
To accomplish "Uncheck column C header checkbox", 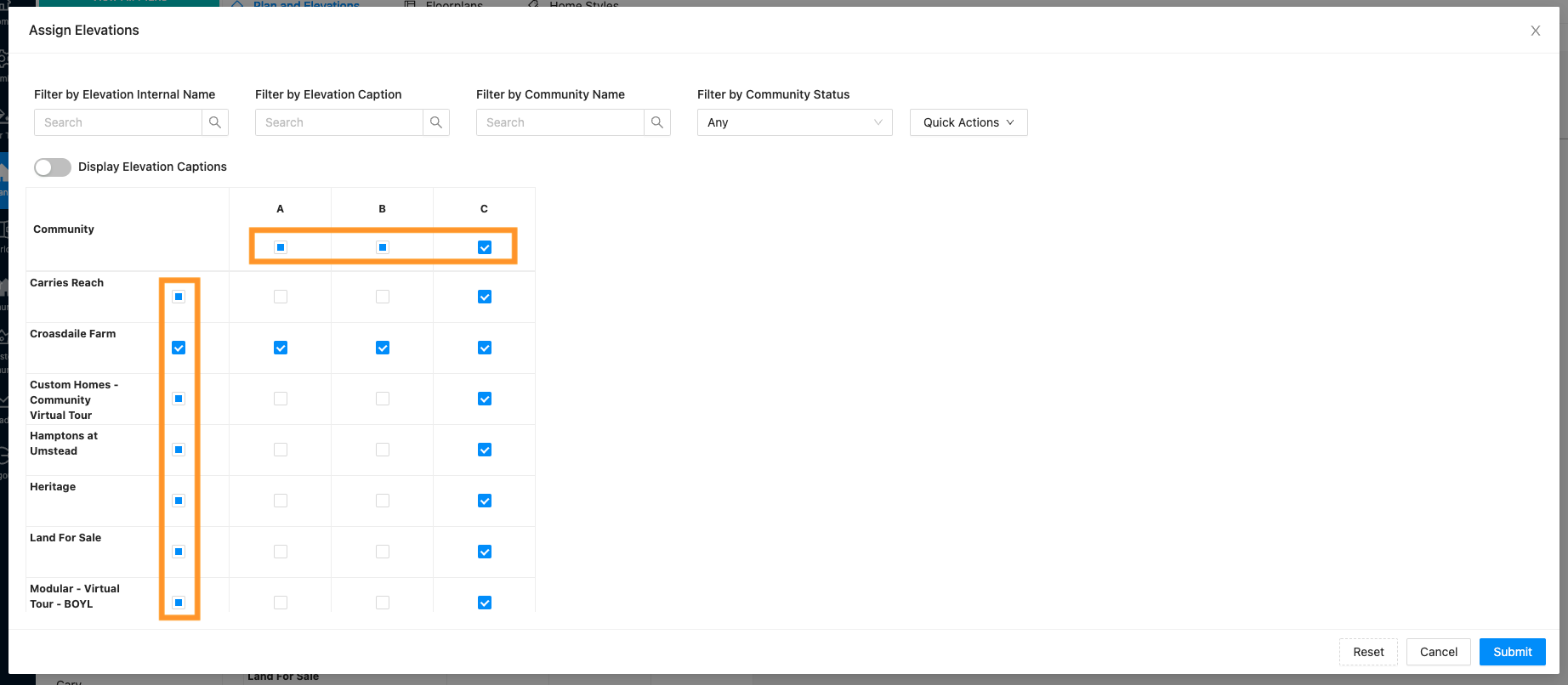I will (485, 247).
